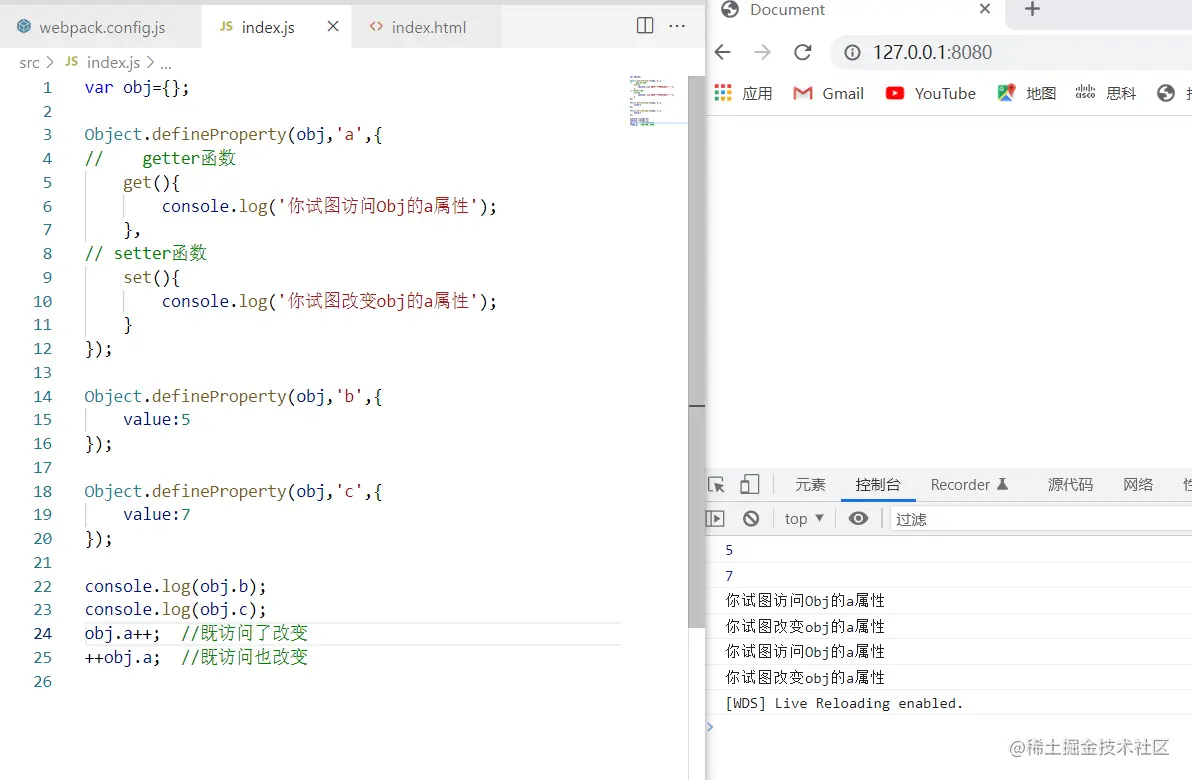
Task: Switch to the 网络 Network panel
Action: [1138, 485]
